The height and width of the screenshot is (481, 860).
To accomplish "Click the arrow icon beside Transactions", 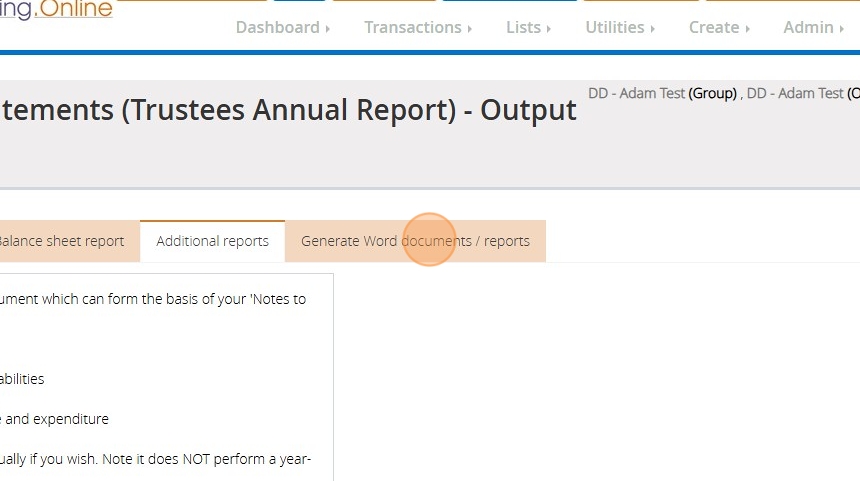I will coord(470,29).
